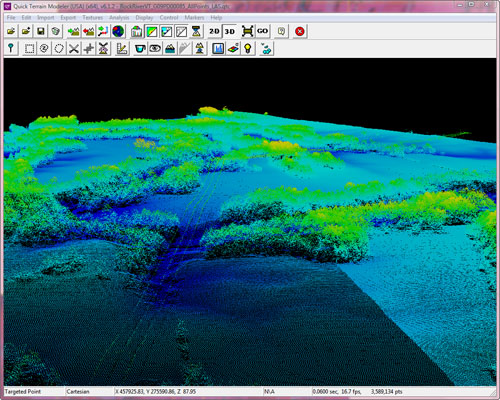This screenshot has height=400, width=500.
Task: Click the red X stop icon
Action: pos(300,32)
